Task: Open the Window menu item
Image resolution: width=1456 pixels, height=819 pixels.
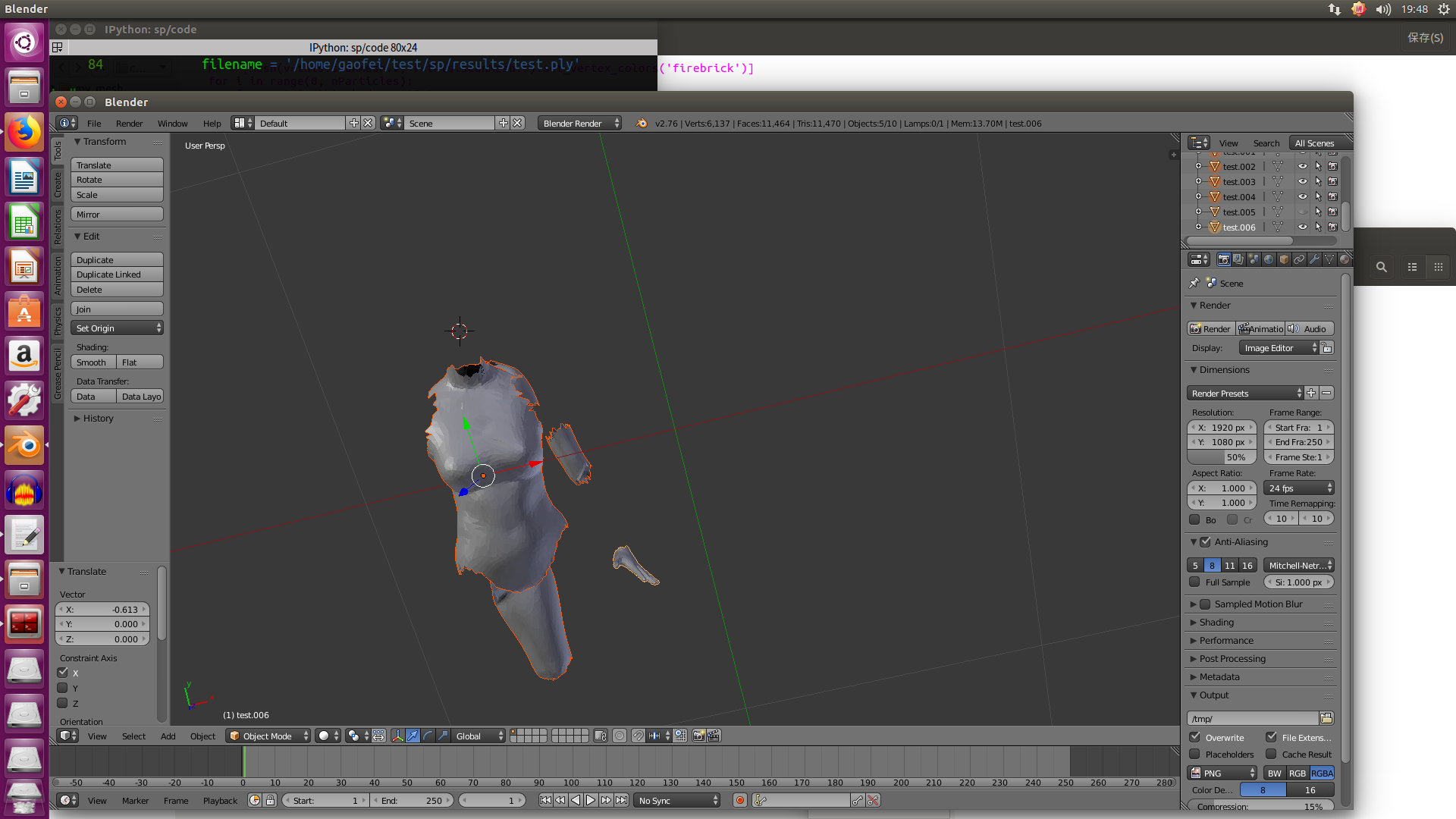Action: click(x=172, y=123)
